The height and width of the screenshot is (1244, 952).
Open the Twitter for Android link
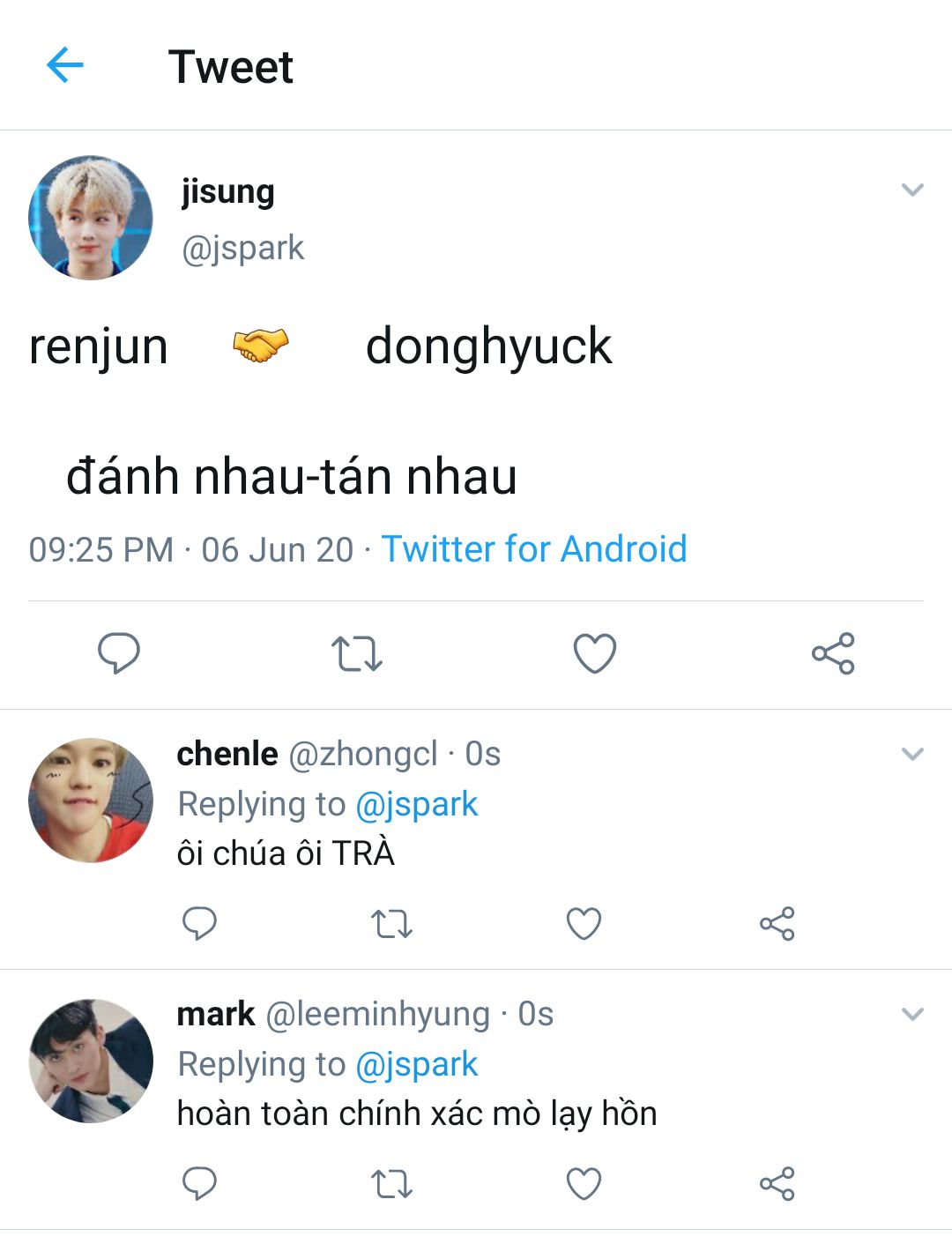(x=534, y=549)
